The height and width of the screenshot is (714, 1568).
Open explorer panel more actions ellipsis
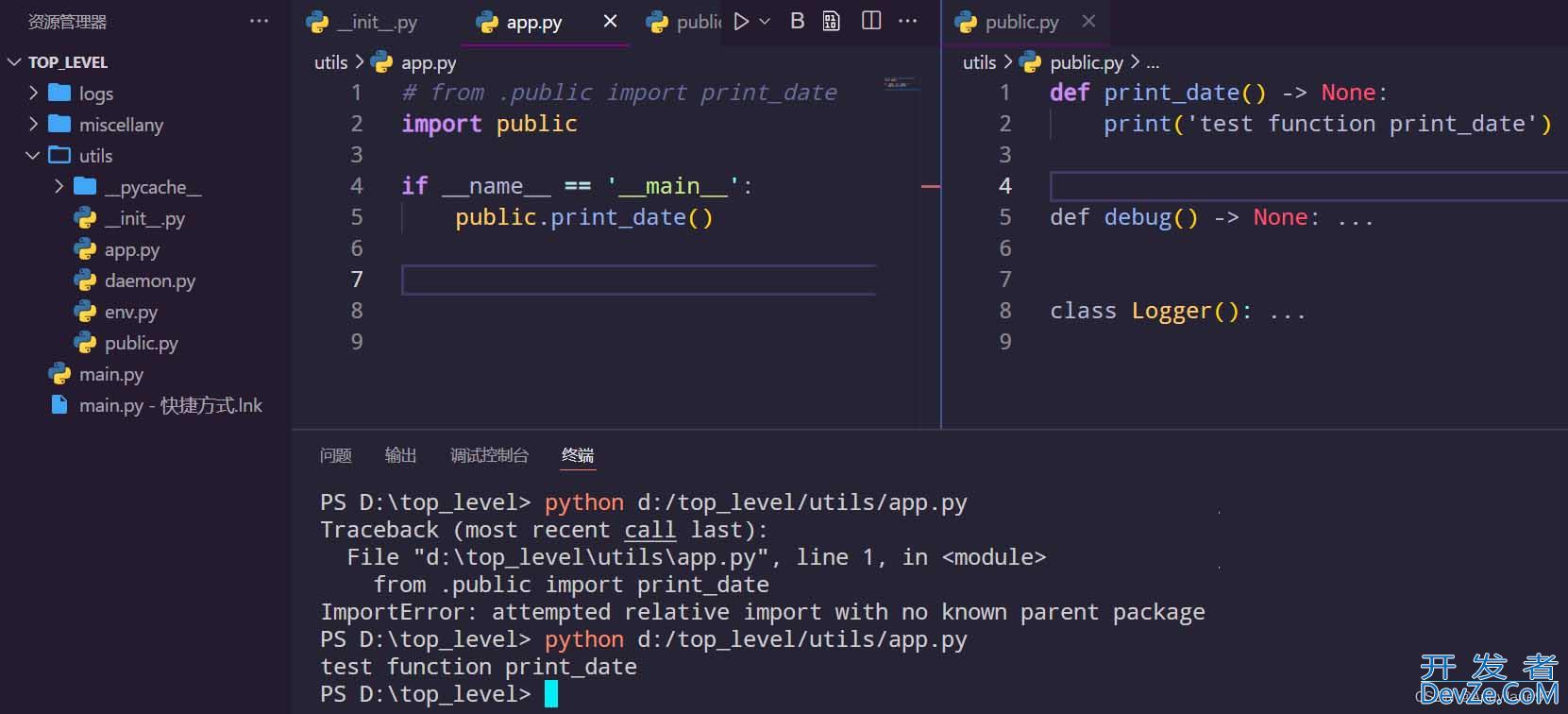(x=259, y=21)
